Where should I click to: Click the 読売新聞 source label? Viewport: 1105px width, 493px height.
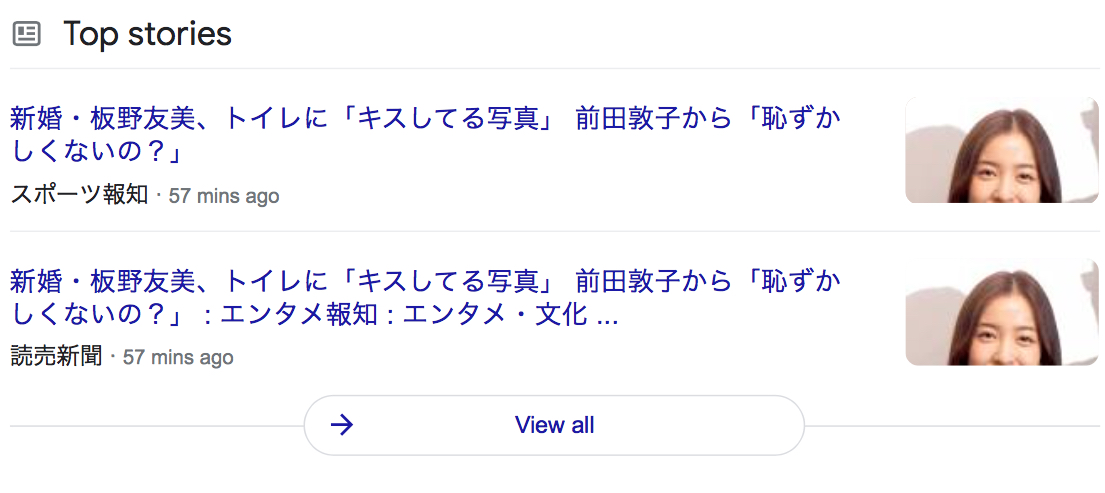(56, 356)
